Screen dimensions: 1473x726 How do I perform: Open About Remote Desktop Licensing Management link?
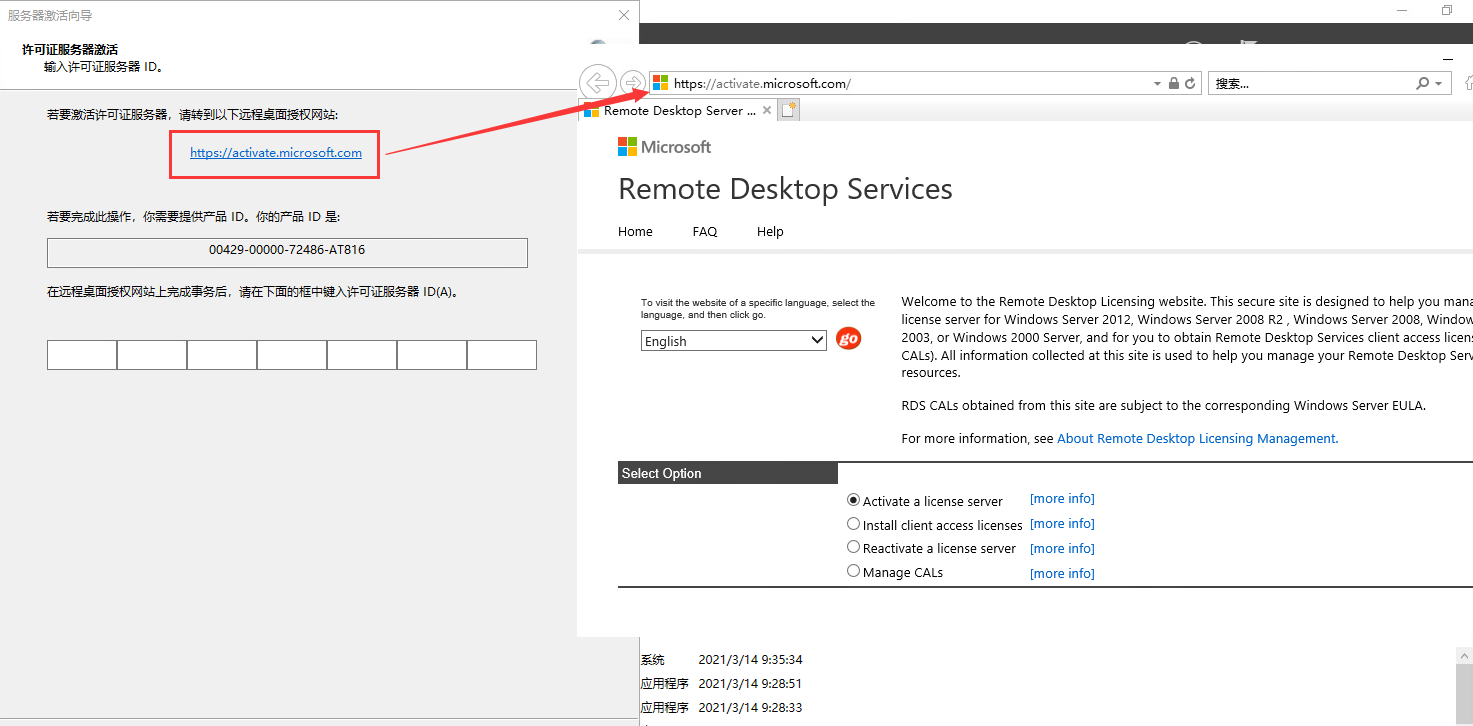1197,438
